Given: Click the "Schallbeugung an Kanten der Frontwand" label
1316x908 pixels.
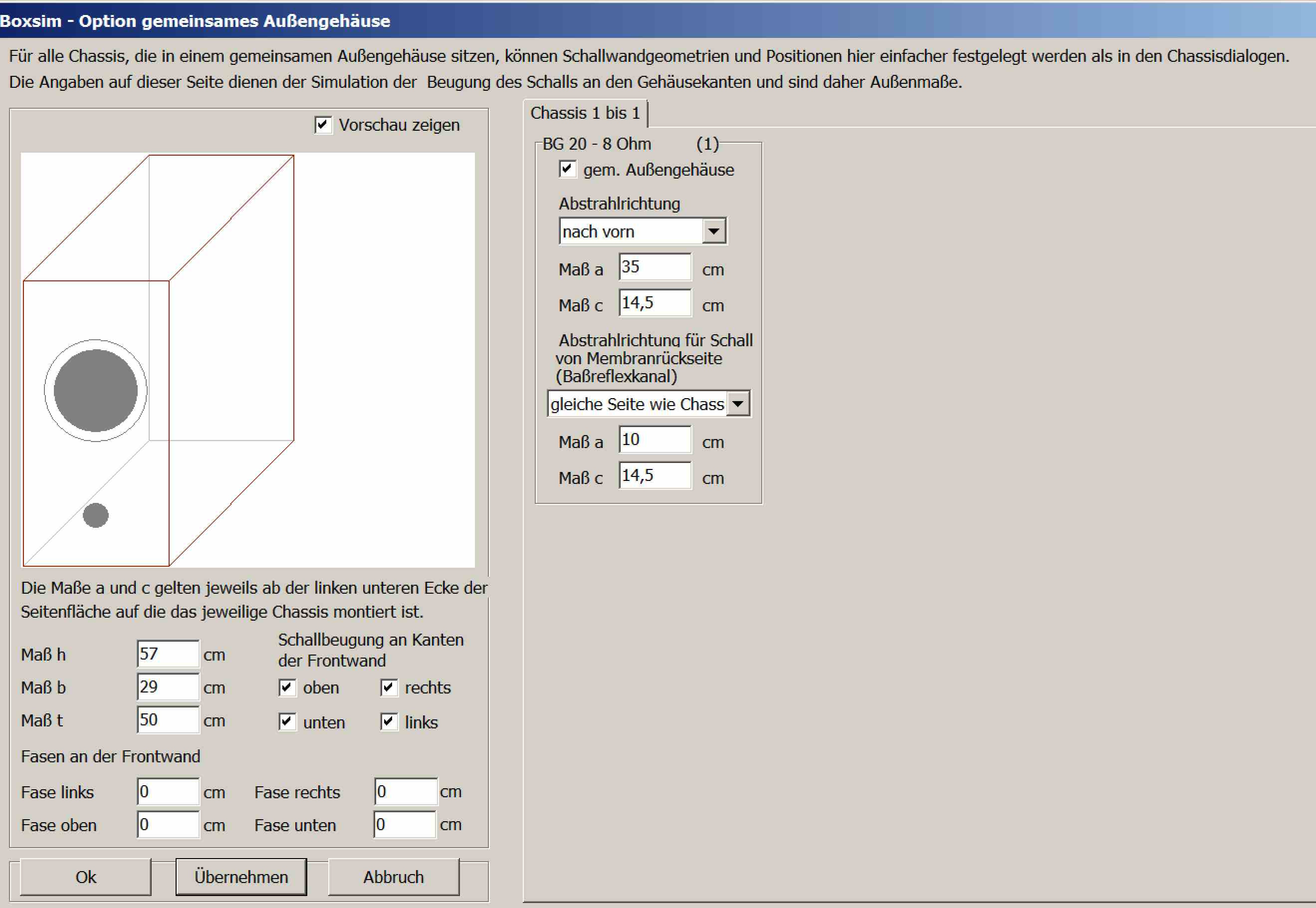Looking at the screenshot, I should click(371, 650).
